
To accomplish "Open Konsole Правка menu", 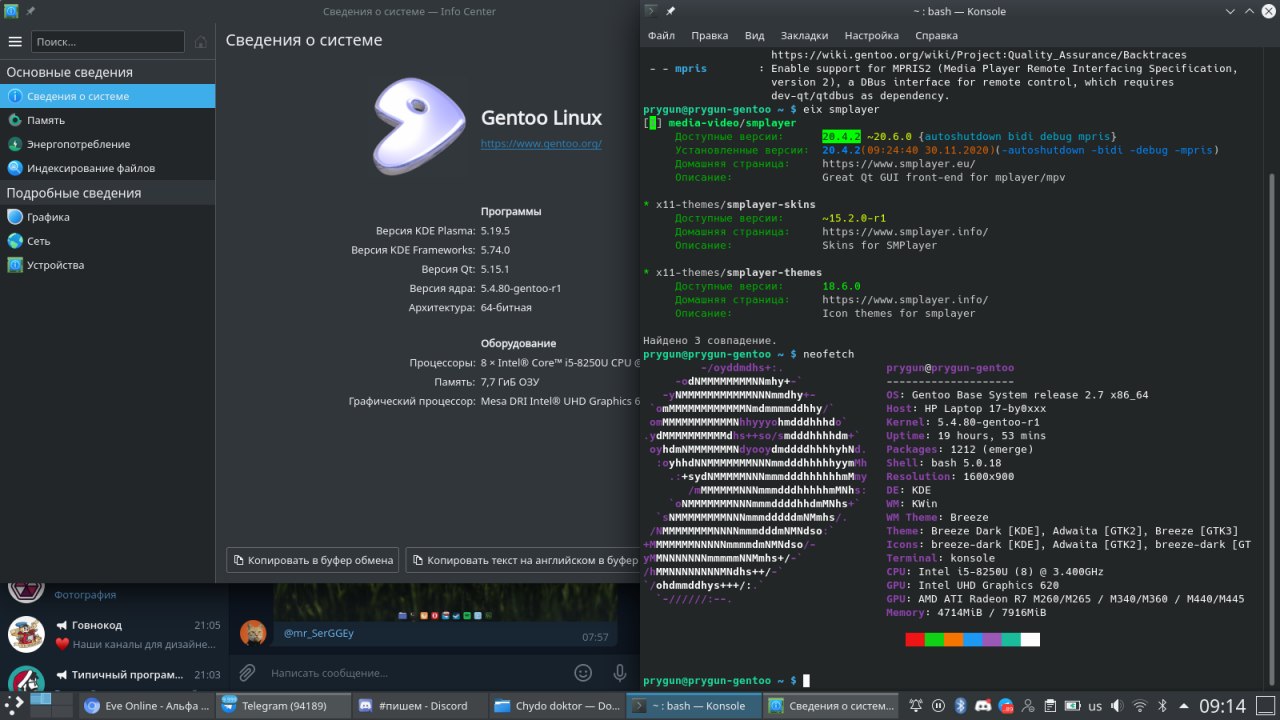I will tap(709, 35).
